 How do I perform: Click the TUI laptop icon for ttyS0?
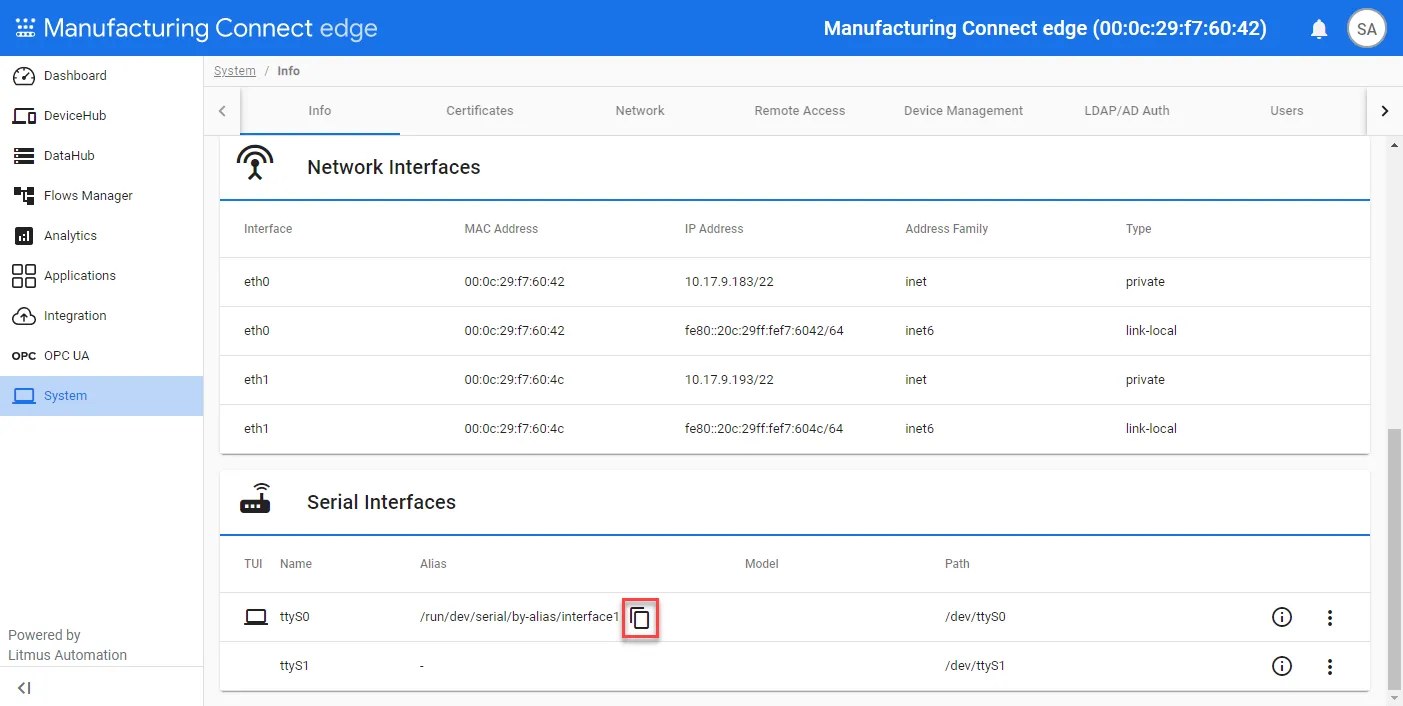point(256,617)
